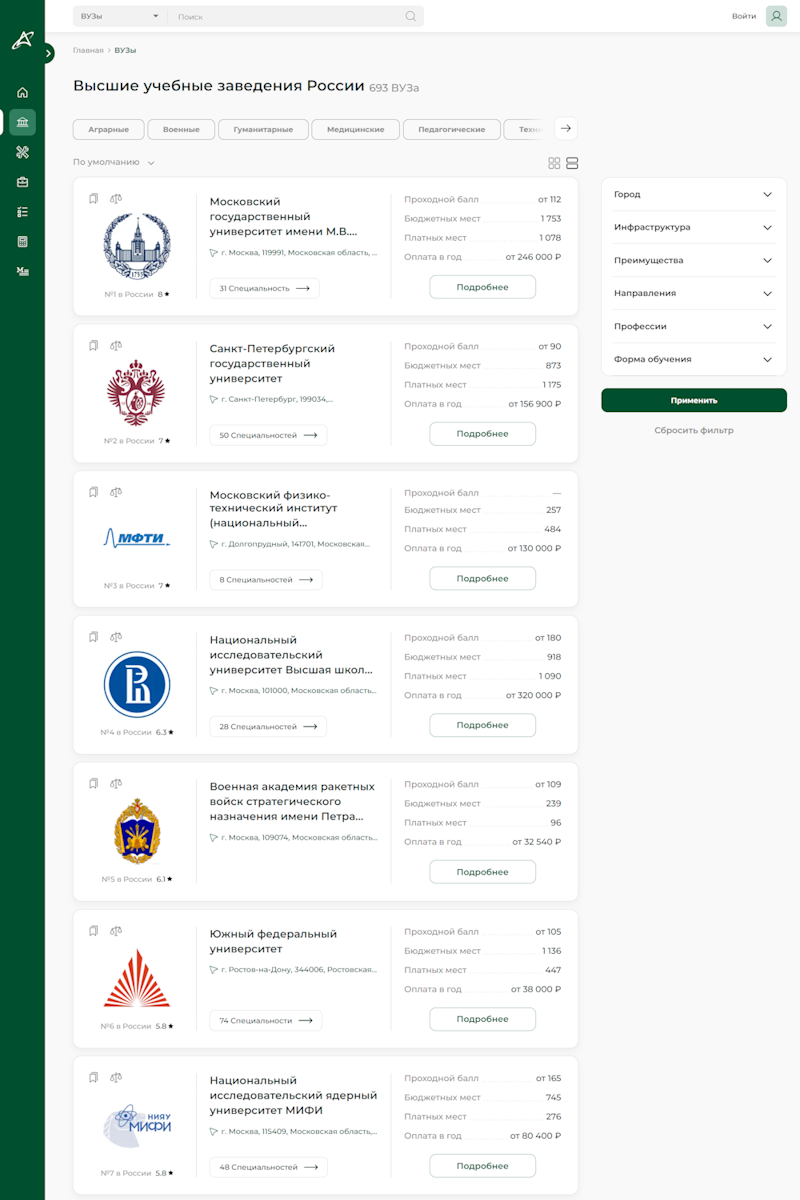Bookmark Национальный исследовательский ядерный университет МИФИ
This screenshot has width=800, height=1200.
[x=94, y=1078]
